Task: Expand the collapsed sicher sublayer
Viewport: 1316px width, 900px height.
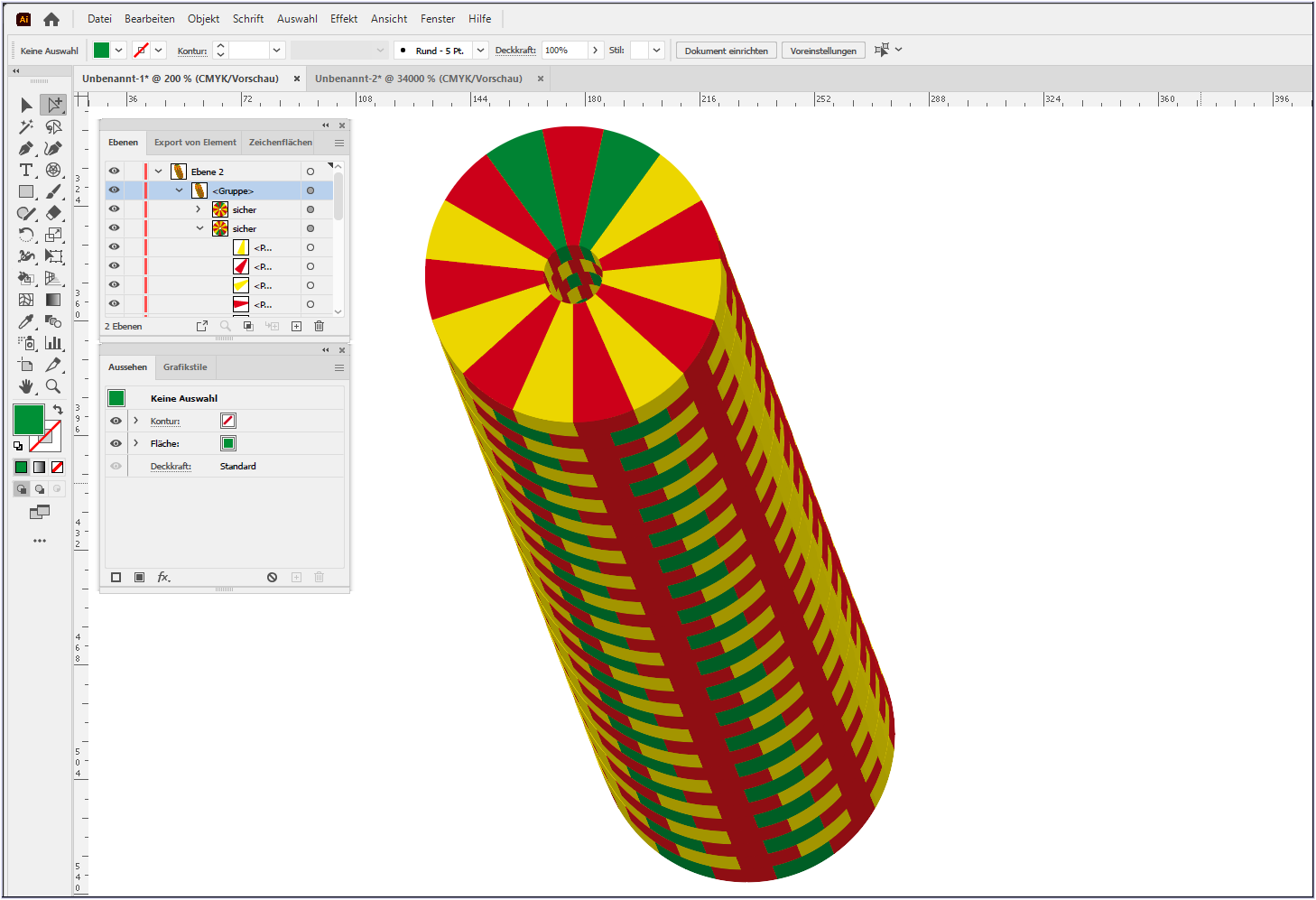Action: [199, 209]
